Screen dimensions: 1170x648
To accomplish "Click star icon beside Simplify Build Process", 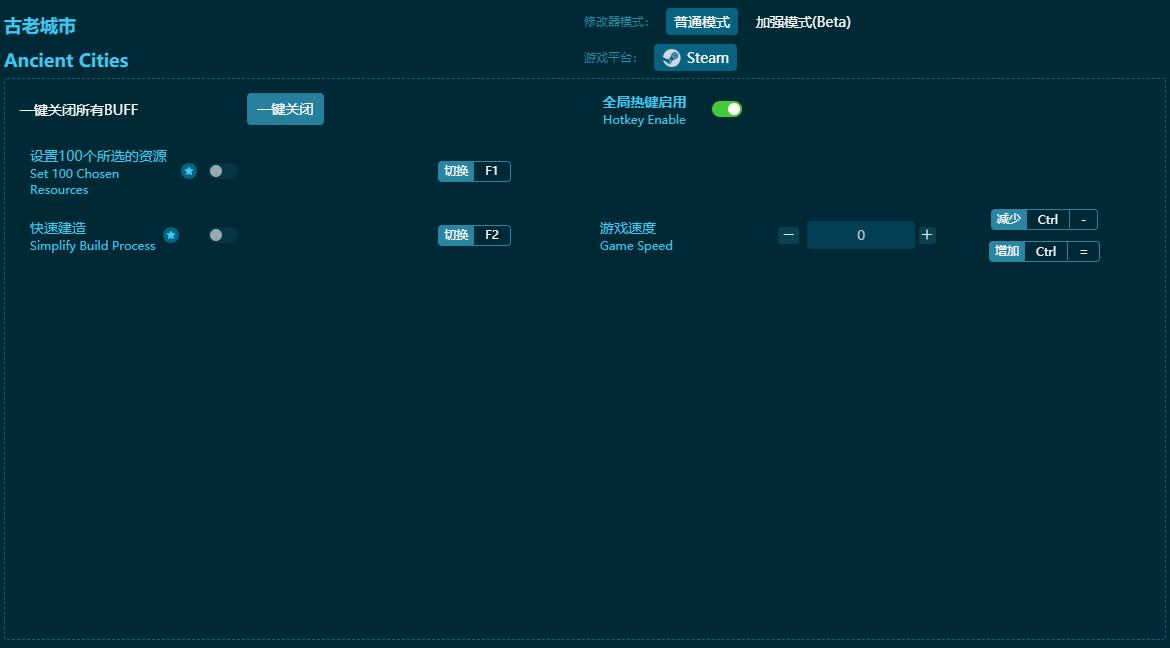I will tap(171, 235).
